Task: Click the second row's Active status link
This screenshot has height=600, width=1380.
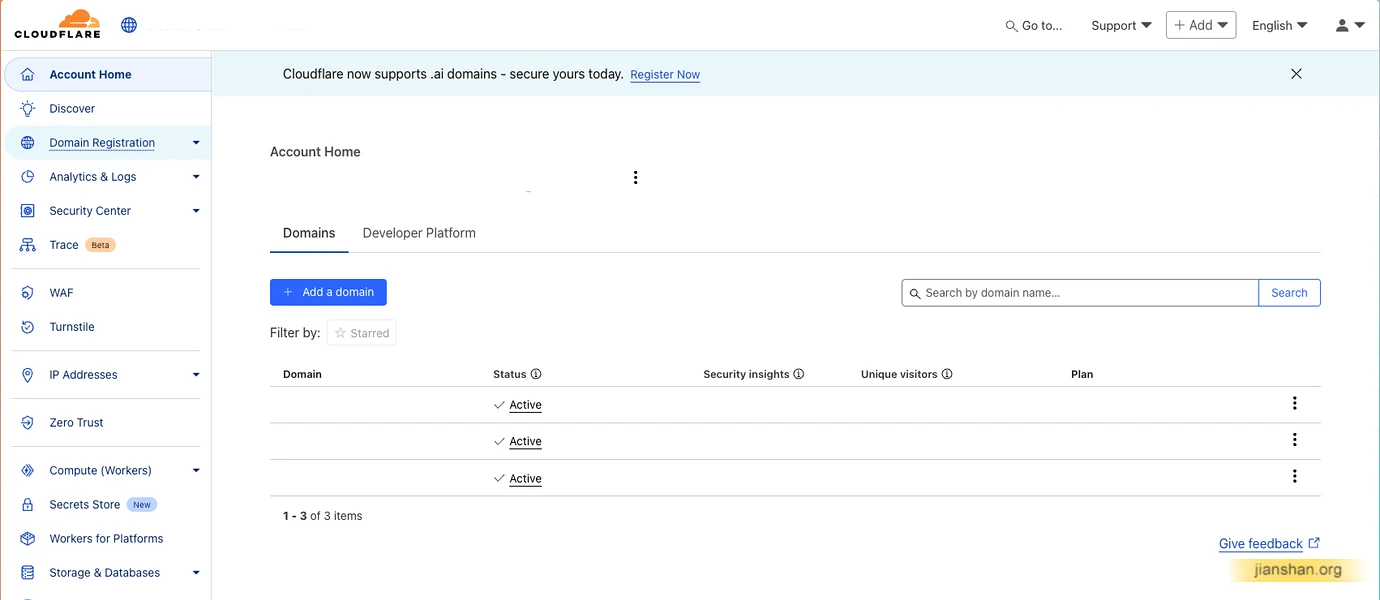Action: pos(525,441)
